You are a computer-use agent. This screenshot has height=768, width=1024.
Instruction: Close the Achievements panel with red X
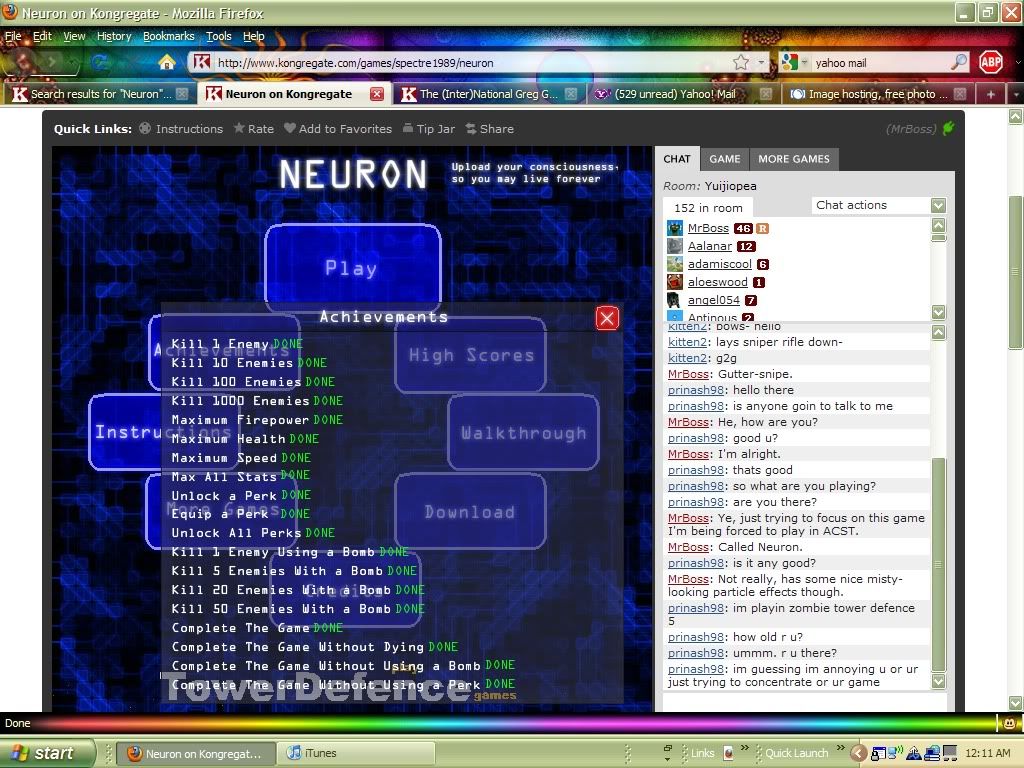(607, 318)
